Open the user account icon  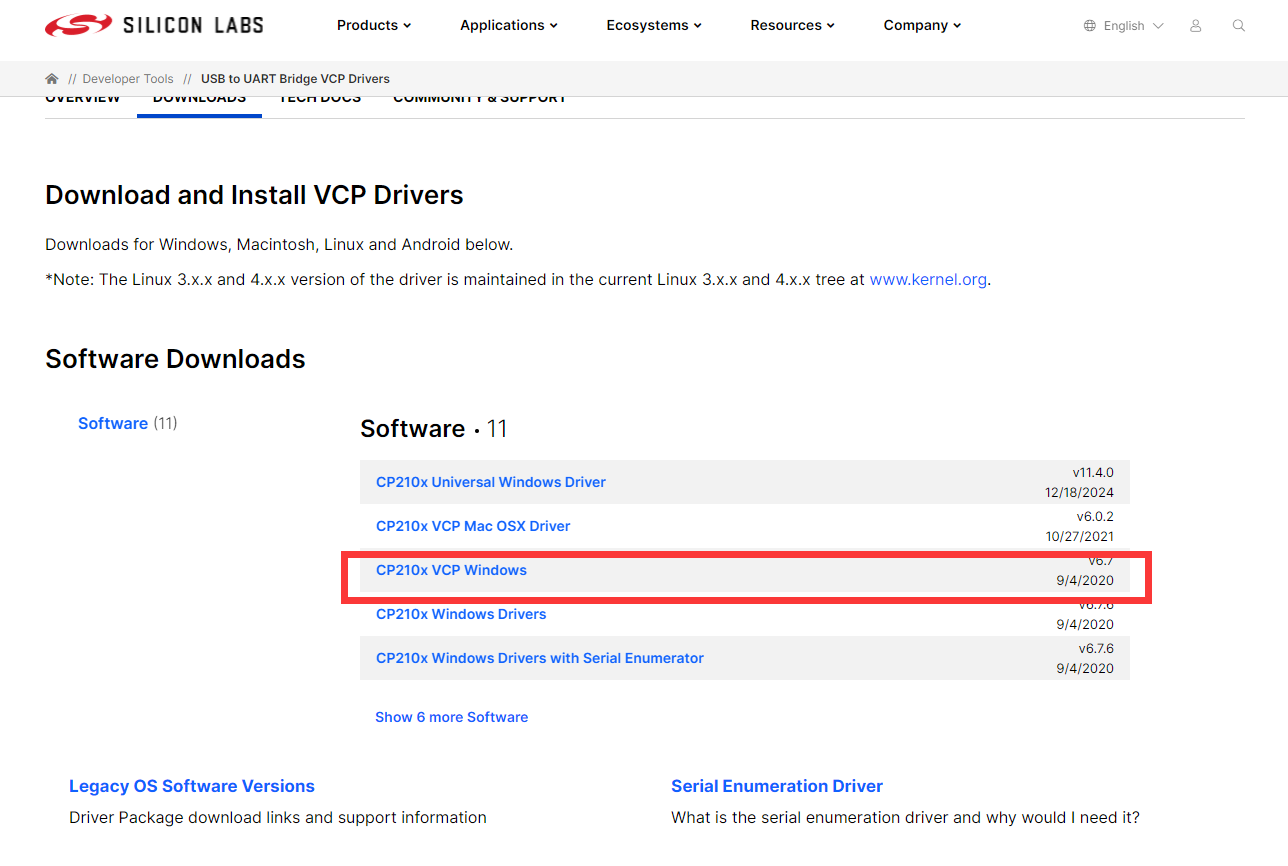pyautogui.click(x=1195, y=26)
